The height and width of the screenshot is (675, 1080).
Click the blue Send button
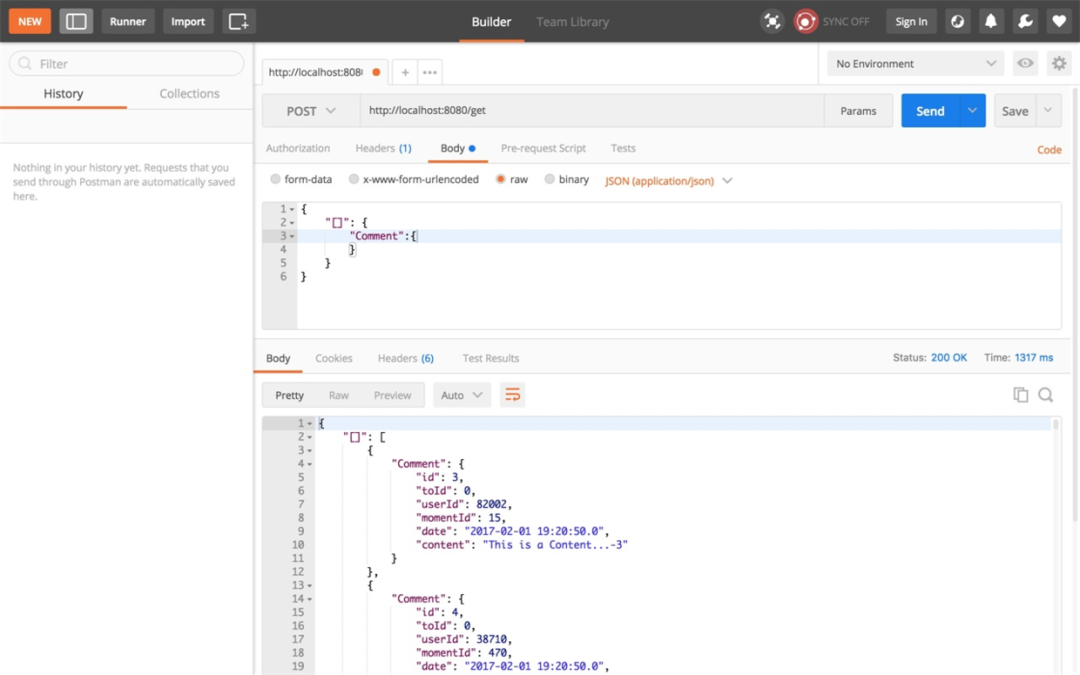coord(930,111)
